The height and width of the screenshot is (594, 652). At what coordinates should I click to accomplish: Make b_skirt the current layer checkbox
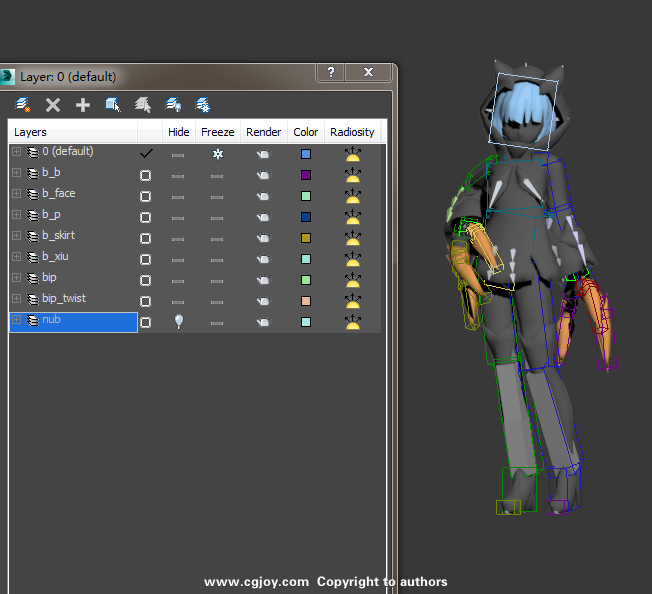[146, 238]
